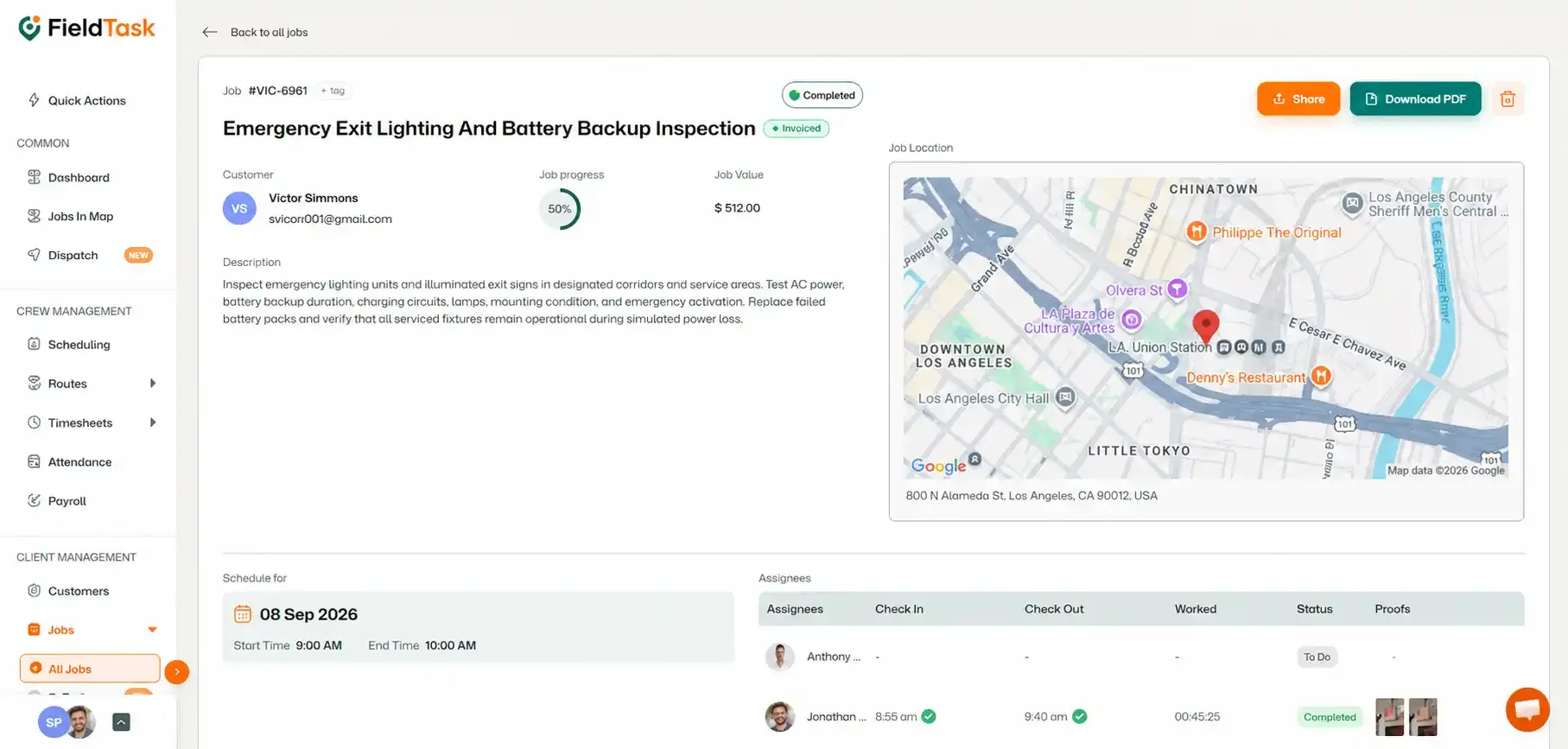This screenshot has width=1568, height=749.
Task: Open Jonathan's second proof photo
Action: tap(1423, 717)
